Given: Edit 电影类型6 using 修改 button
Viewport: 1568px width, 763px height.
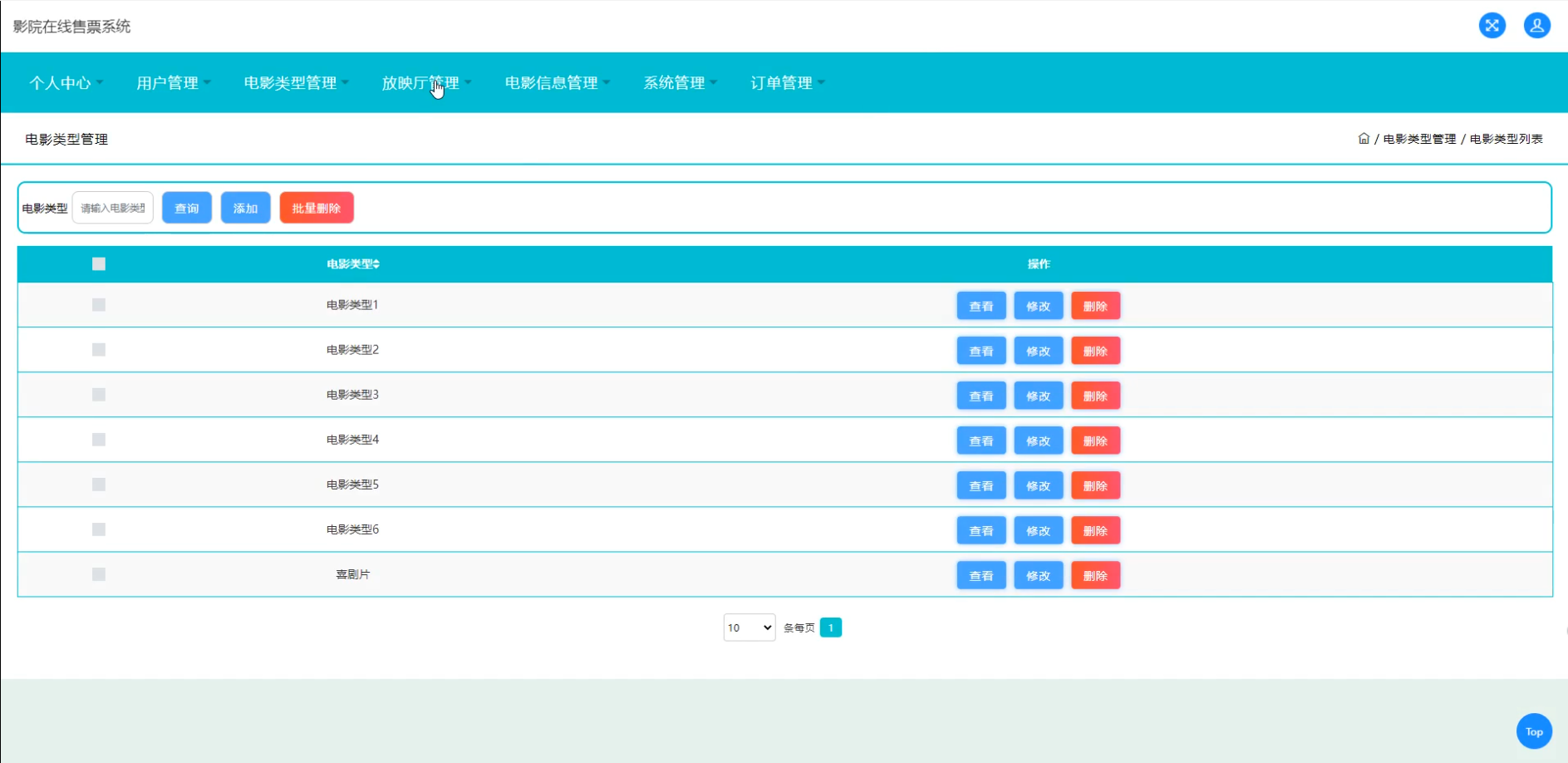Looking at the screenshot, I should tap(1039, 530).
